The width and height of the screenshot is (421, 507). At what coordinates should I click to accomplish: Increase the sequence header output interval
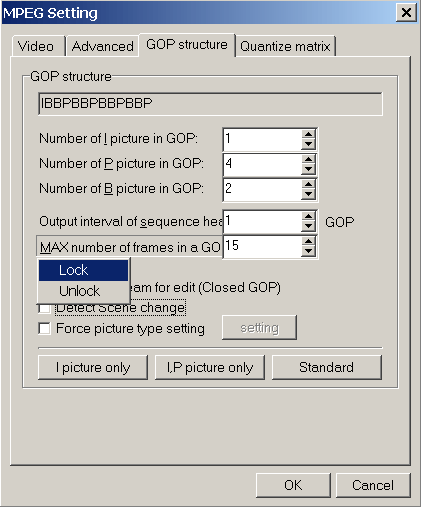click(308, 217)
